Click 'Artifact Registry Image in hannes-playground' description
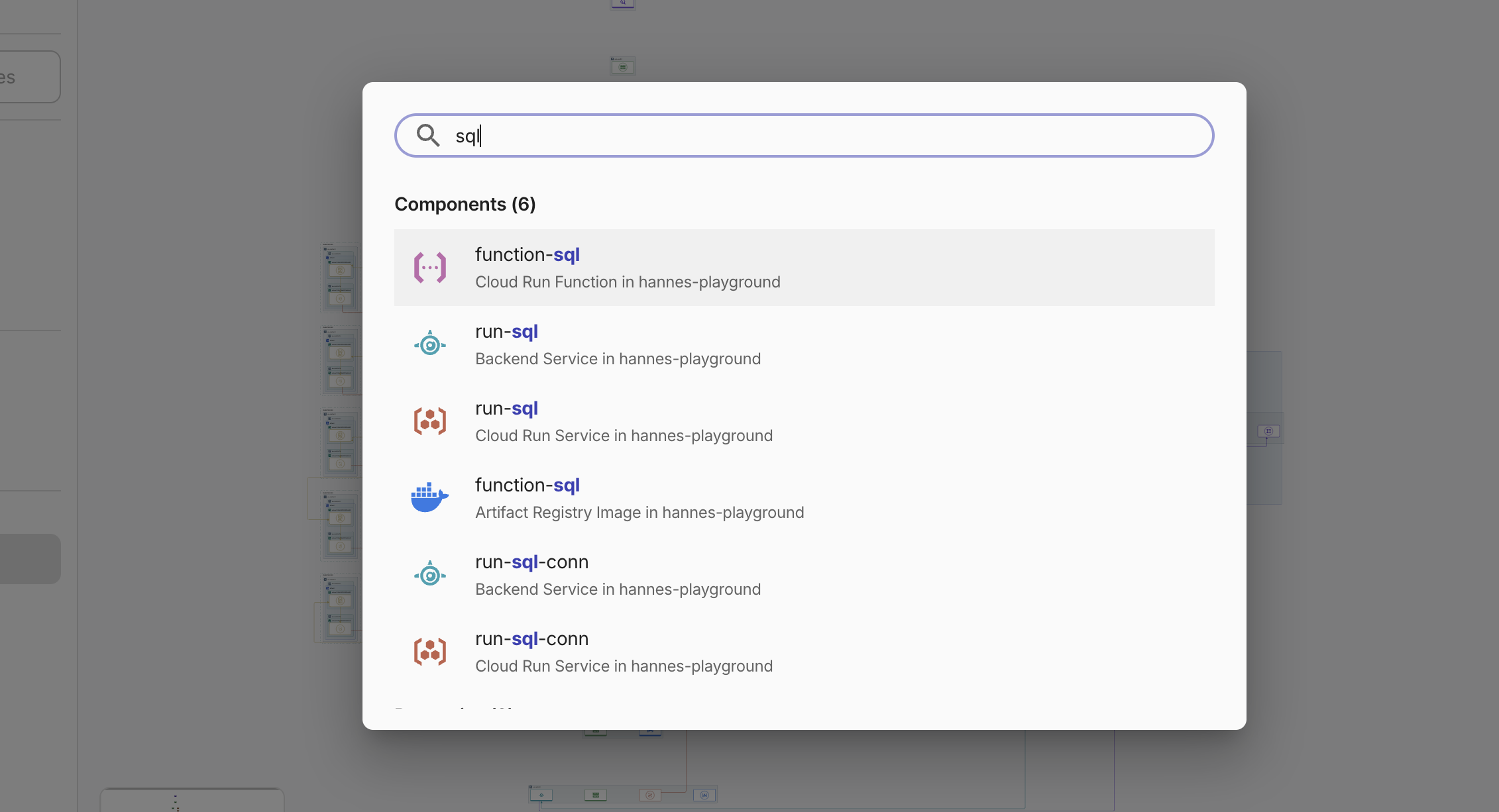The height and width of the screenshot is (812, 1499). [639, 513]
